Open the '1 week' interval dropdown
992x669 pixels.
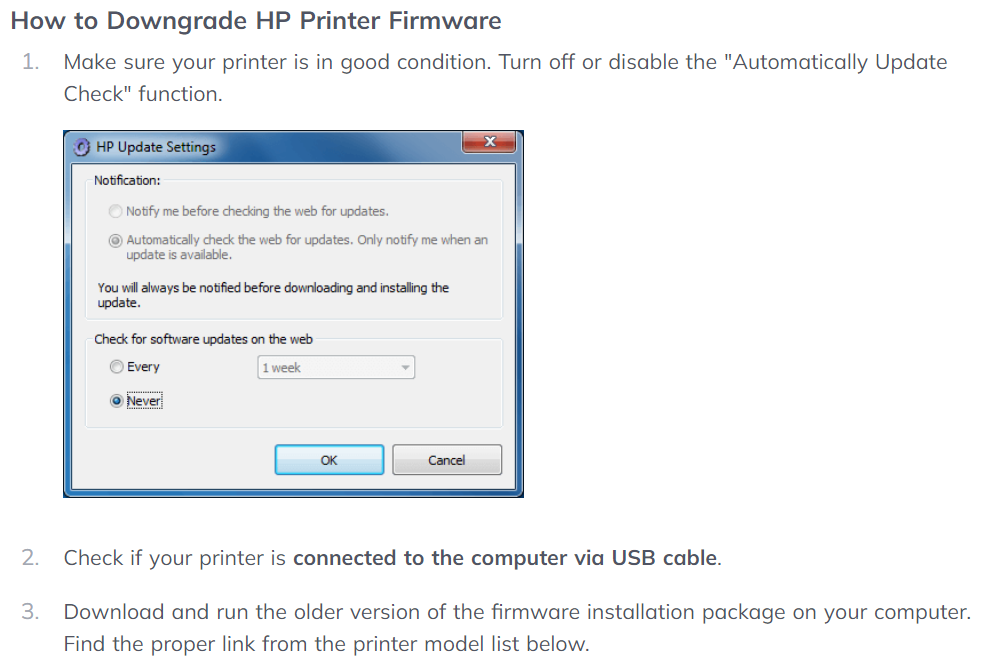(336, 368)
